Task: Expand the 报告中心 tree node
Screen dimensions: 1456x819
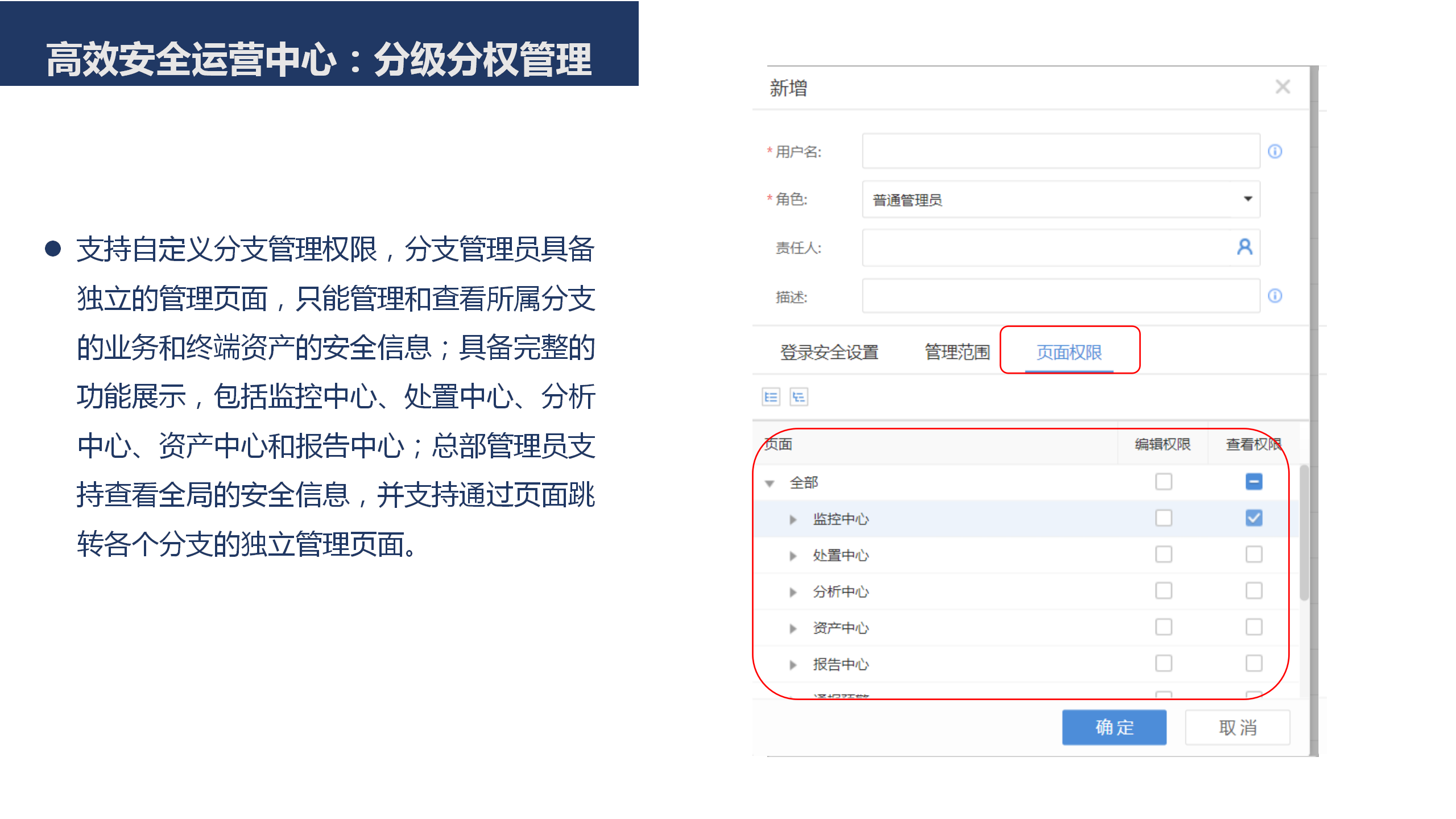Action: (793, 665)
